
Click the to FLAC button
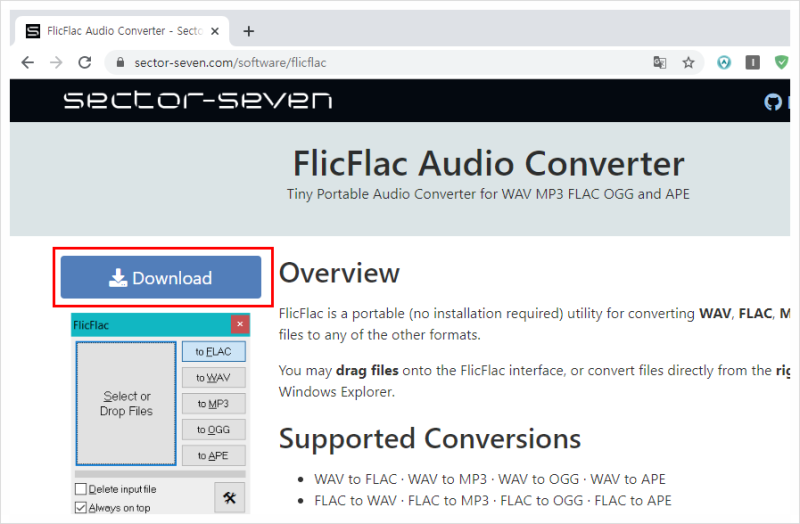point(213,352)
